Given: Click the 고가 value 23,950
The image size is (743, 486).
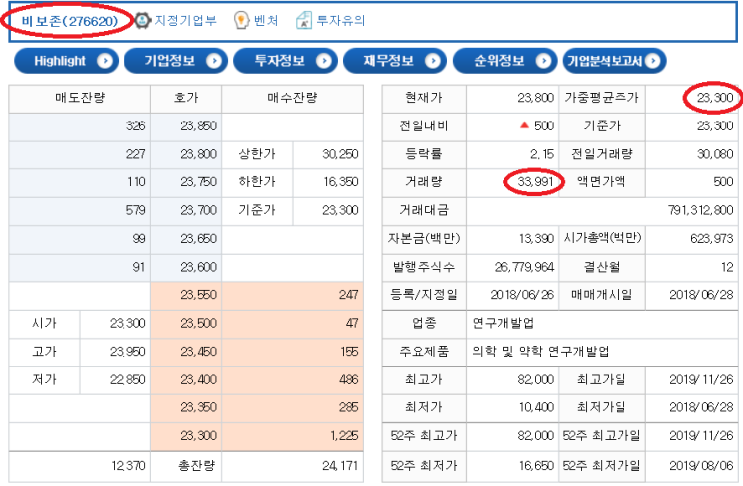Looking at the screenshot, I should click(x=128, y=352).
